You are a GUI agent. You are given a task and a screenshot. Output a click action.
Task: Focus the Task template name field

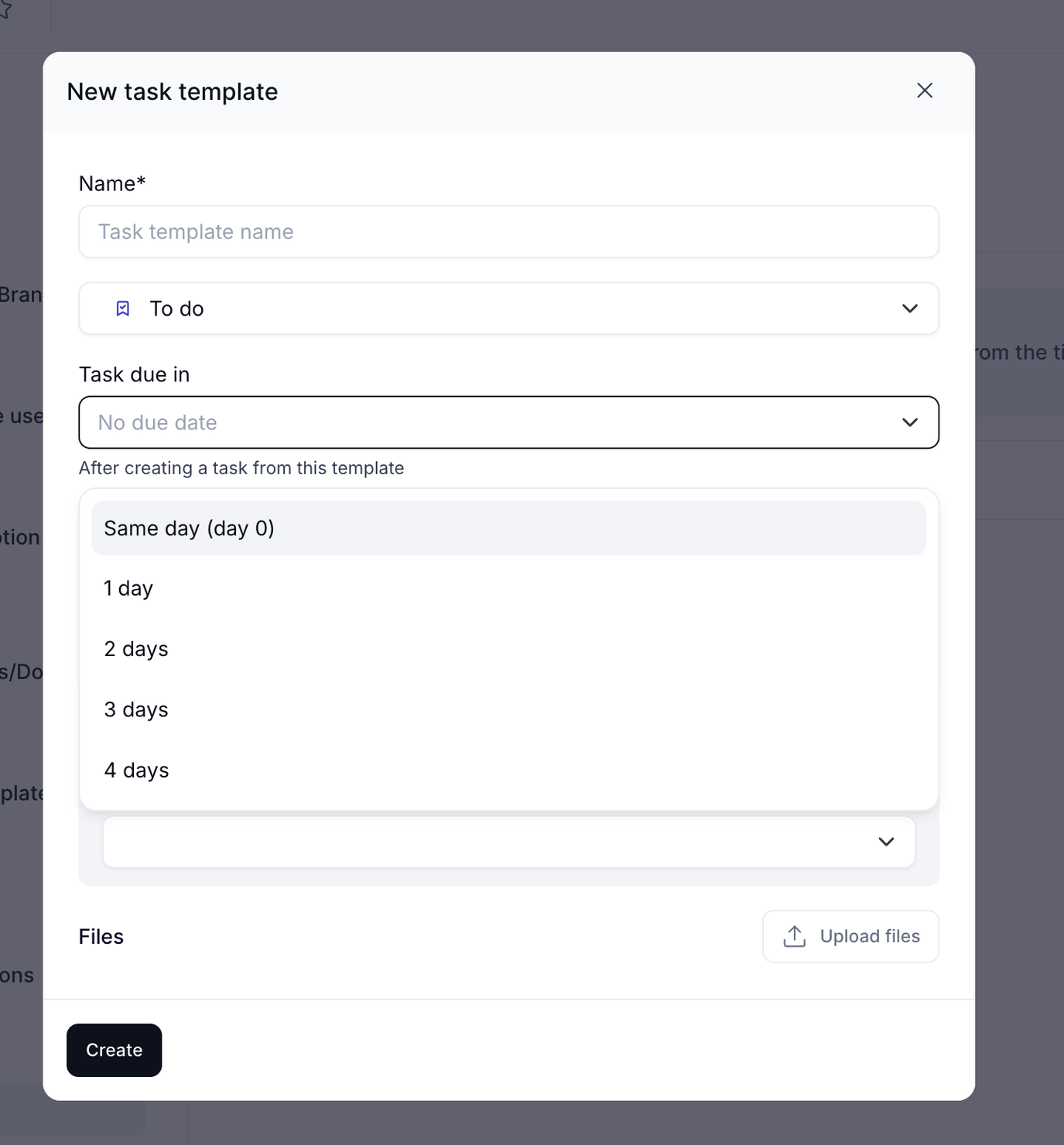point(508,231)
